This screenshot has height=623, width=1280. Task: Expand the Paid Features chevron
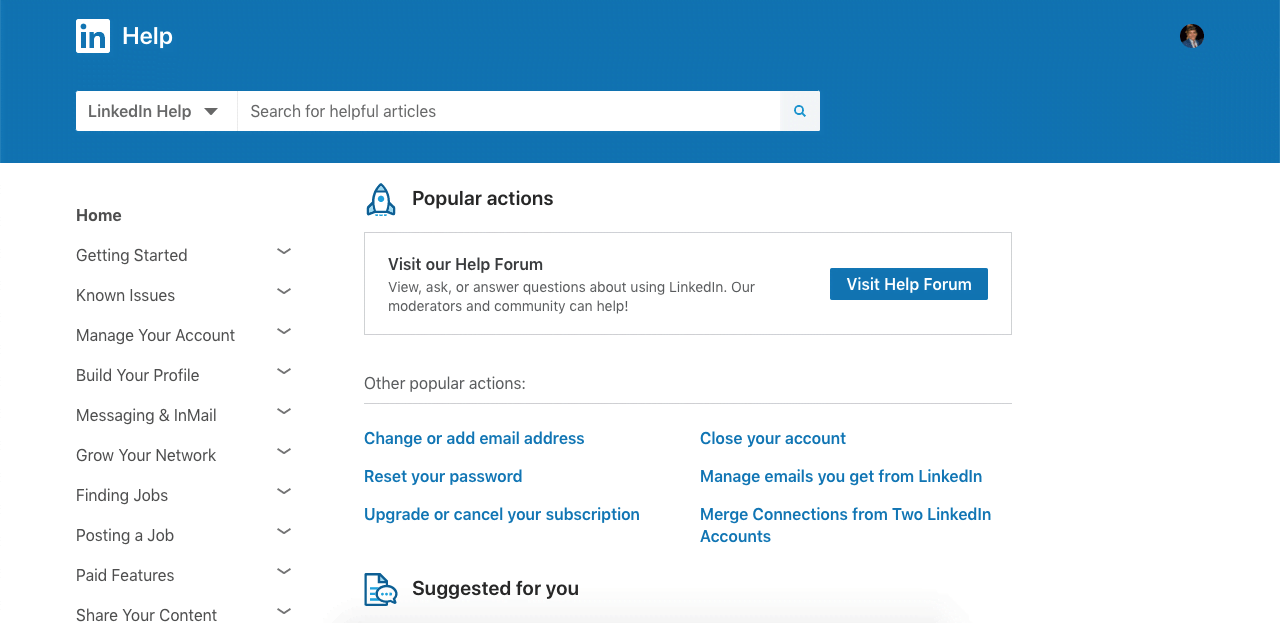[x=284, y=571]
